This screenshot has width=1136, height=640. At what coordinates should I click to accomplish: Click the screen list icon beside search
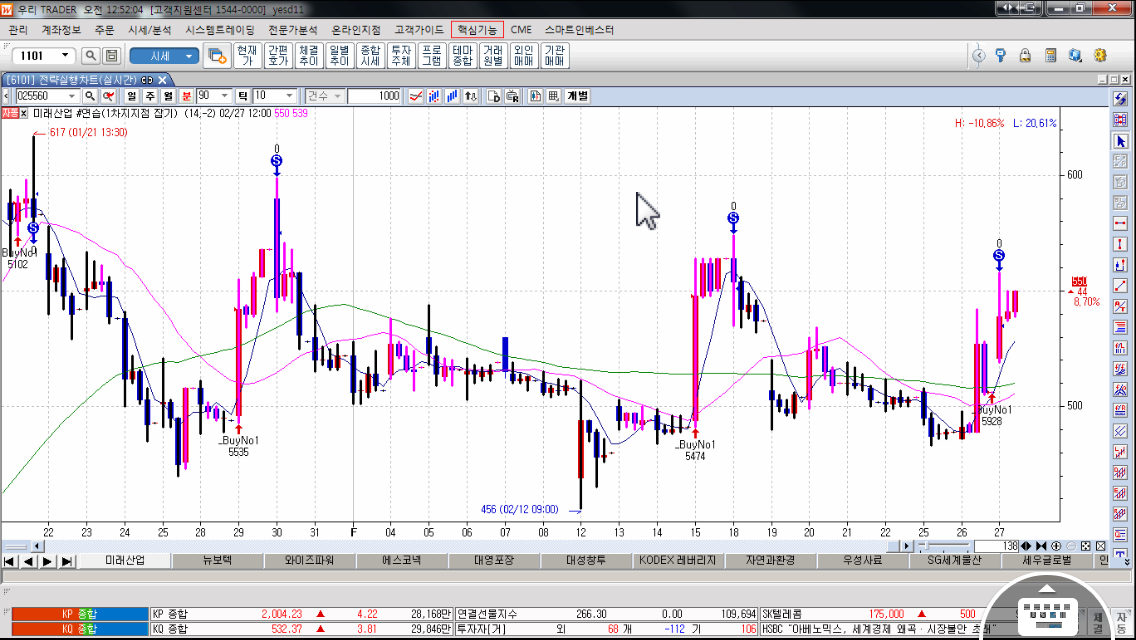[112, 56]
